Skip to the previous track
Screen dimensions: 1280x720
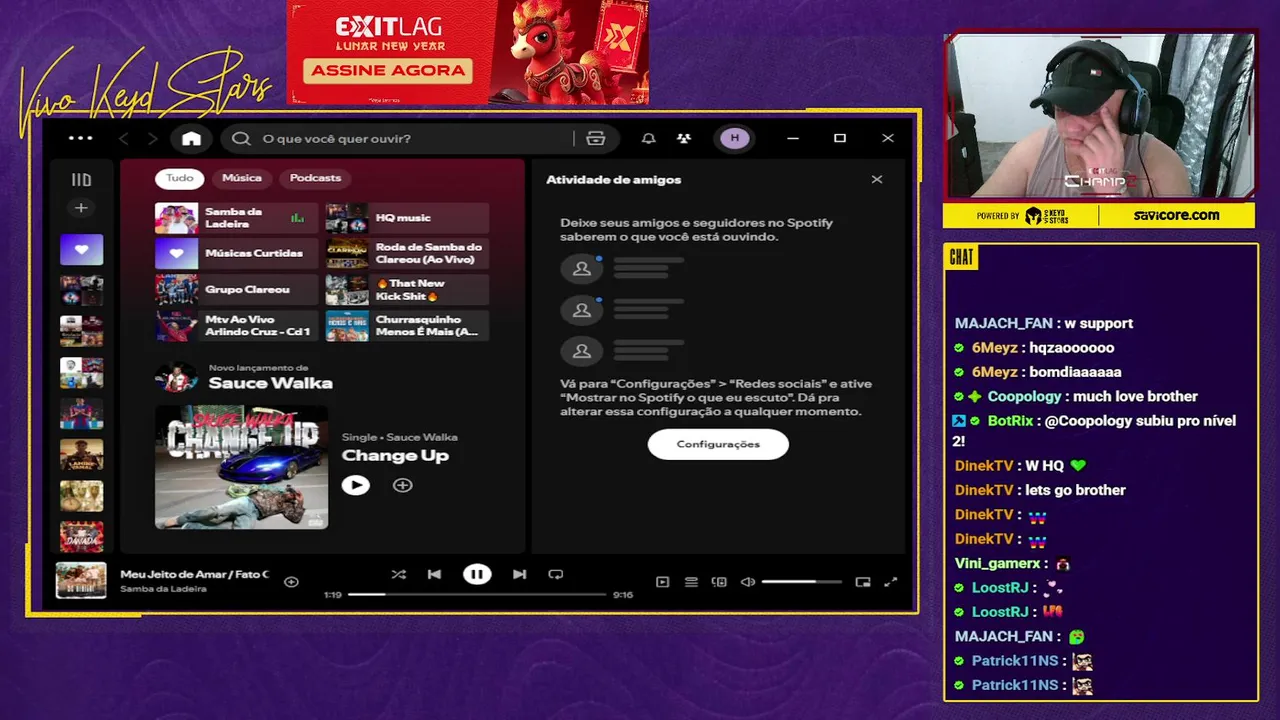pyautogui.click(x=434, y=574)
